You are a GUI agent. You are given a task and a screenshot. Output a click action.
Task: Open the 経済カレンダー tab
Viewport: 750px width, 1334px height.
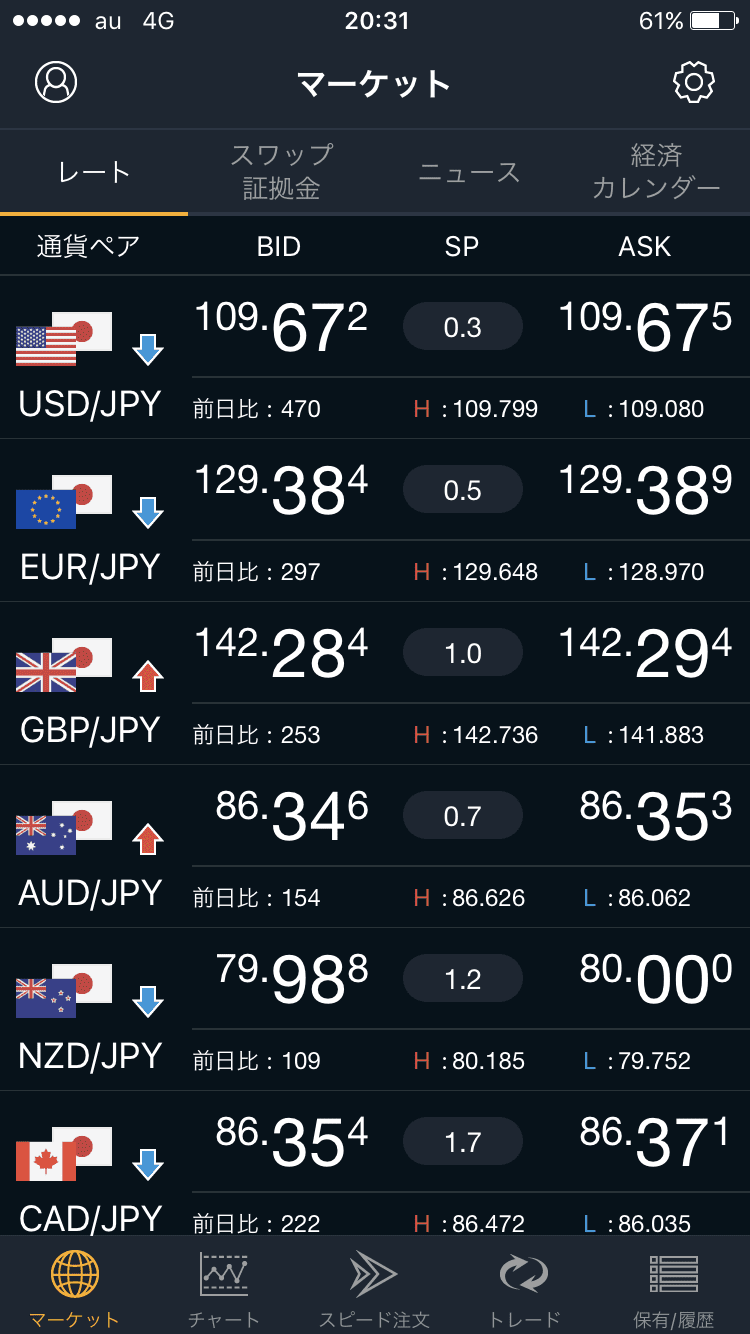click(656, 171)
